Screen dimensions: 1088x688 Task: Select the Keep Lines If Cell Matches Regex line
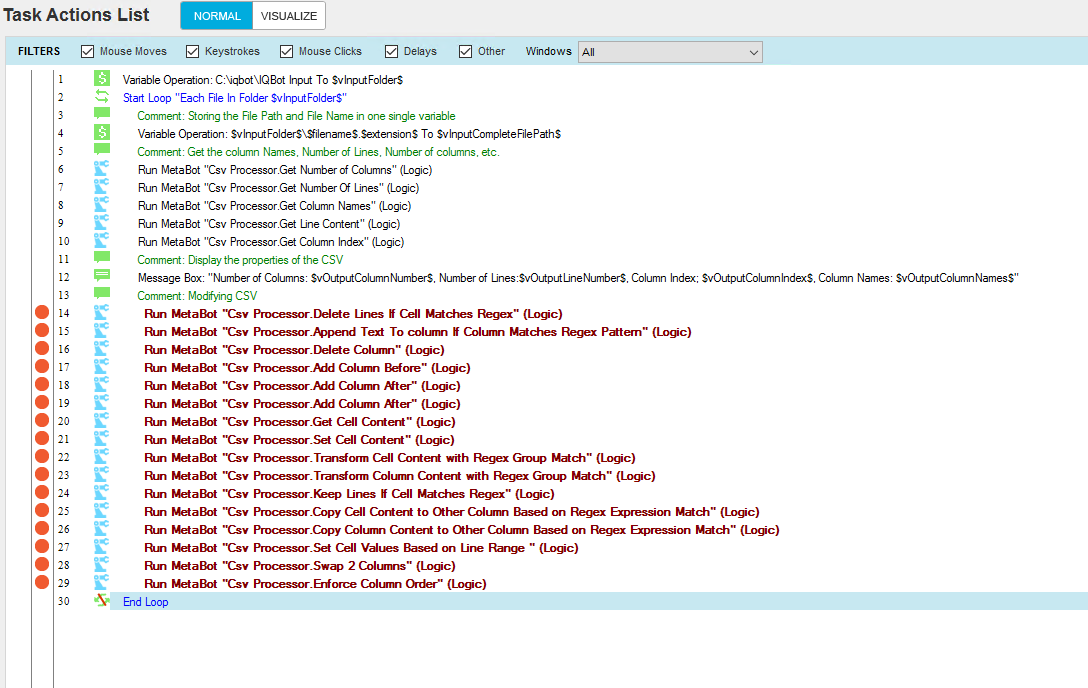(x=349, y=494)
